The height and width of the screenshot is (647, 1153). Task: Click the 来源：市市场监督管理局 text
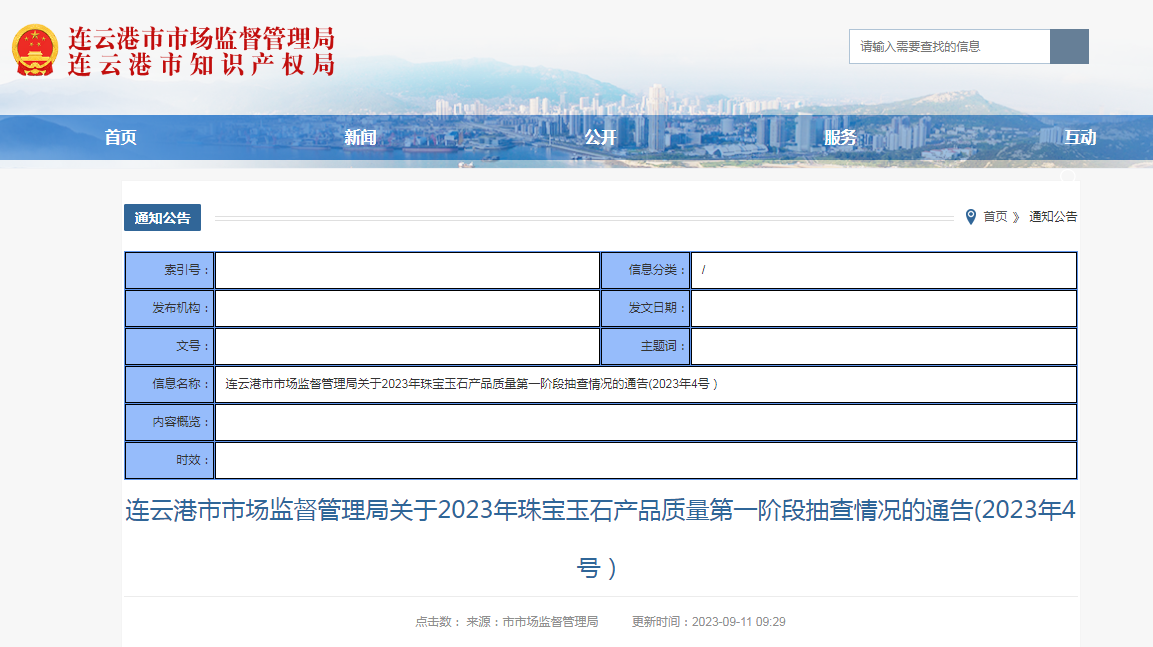pyautogui.click(x=532, y=622)
